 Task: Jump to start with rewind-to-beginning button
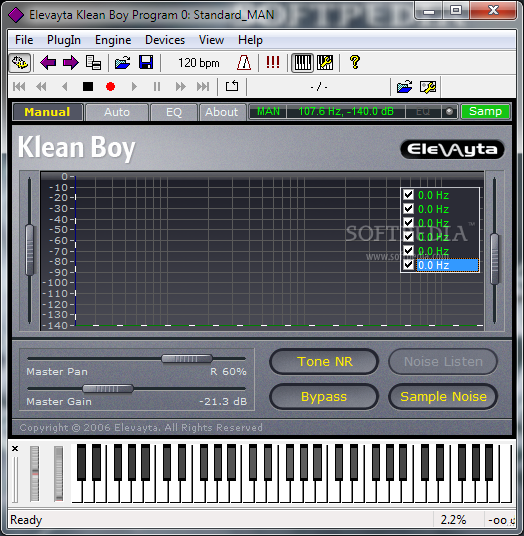point(19,87)
